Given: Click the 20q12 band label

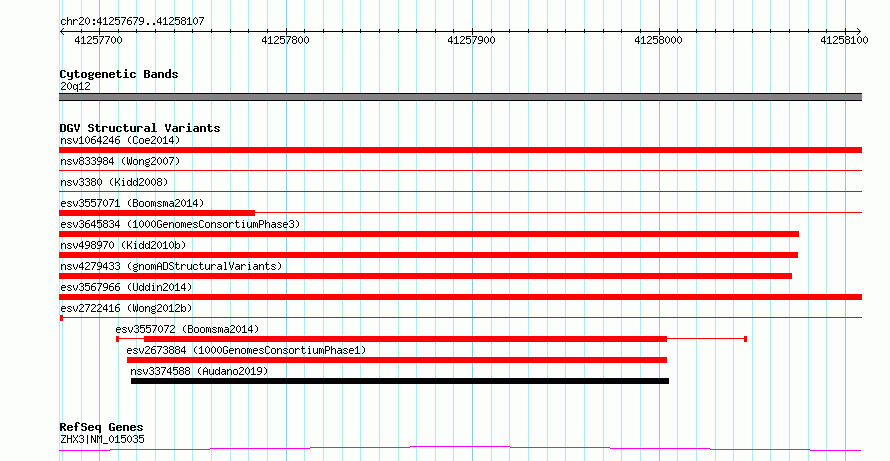Looking at the screenshot, I should tap(75, 86).
